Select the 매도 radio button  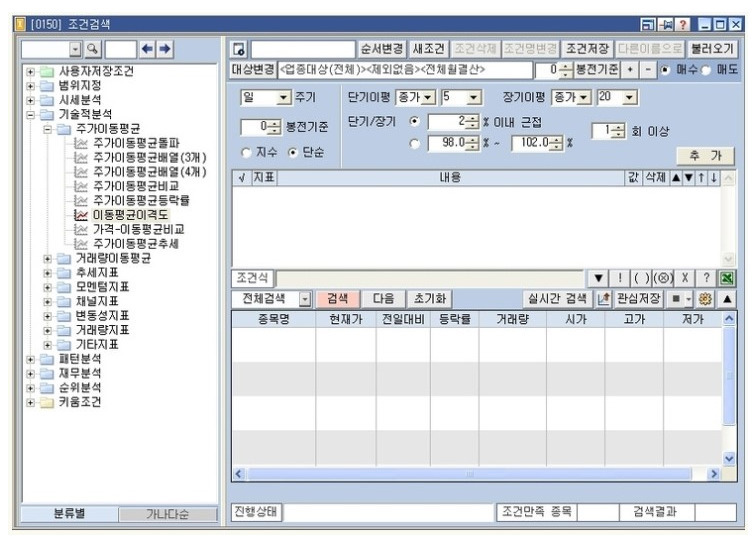(705, 70)
